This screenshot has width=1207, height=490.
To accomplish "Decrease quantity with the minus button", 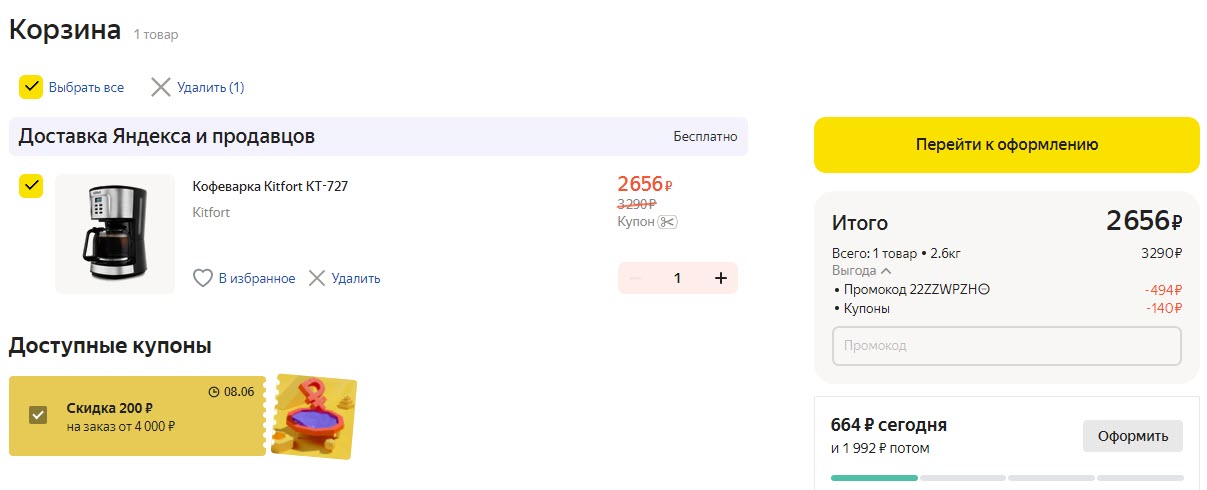I will coord(635,278).
